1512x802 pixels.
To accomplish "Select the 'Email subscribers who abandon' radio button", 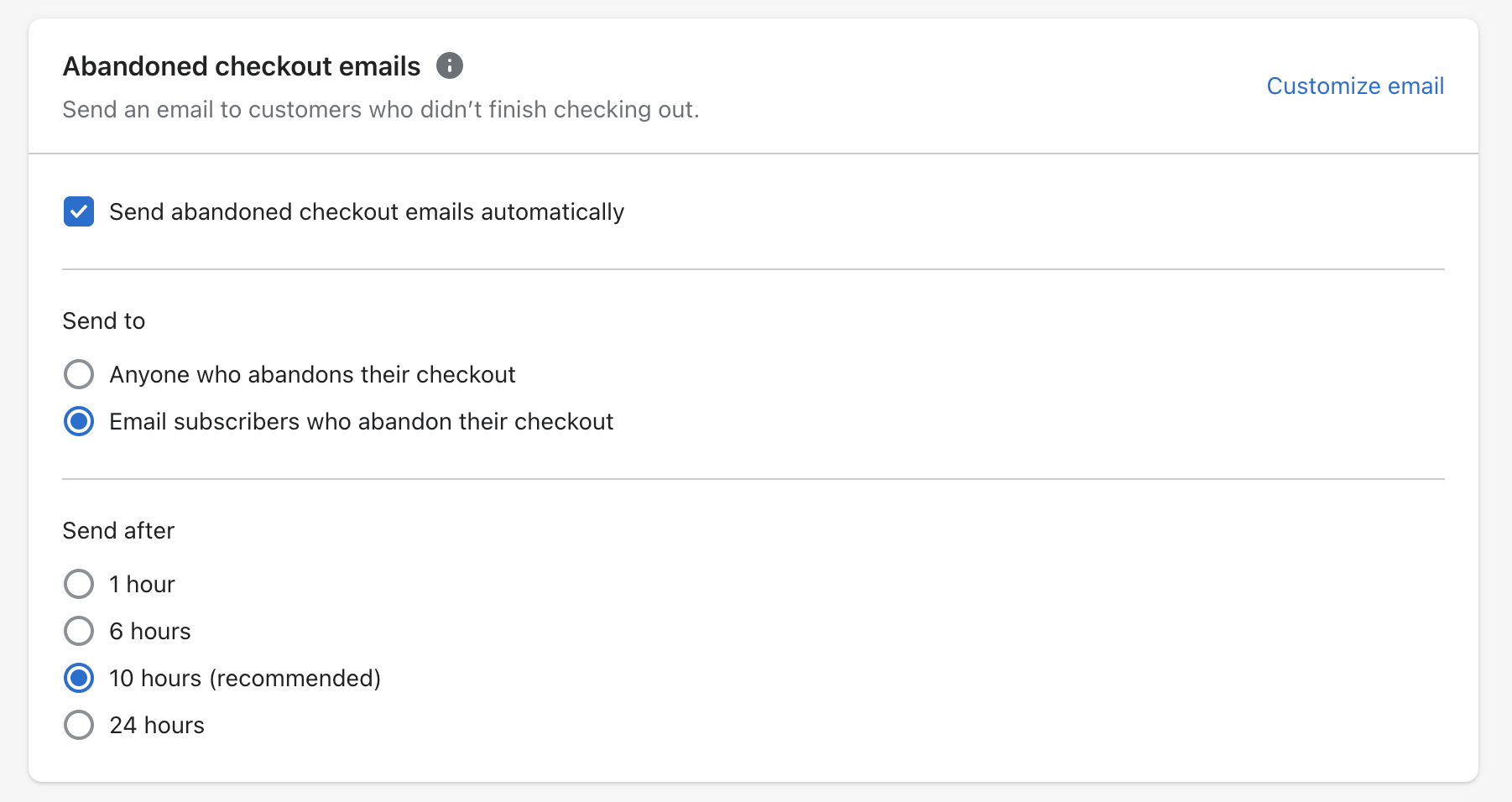I will click(x=79, y=421).
